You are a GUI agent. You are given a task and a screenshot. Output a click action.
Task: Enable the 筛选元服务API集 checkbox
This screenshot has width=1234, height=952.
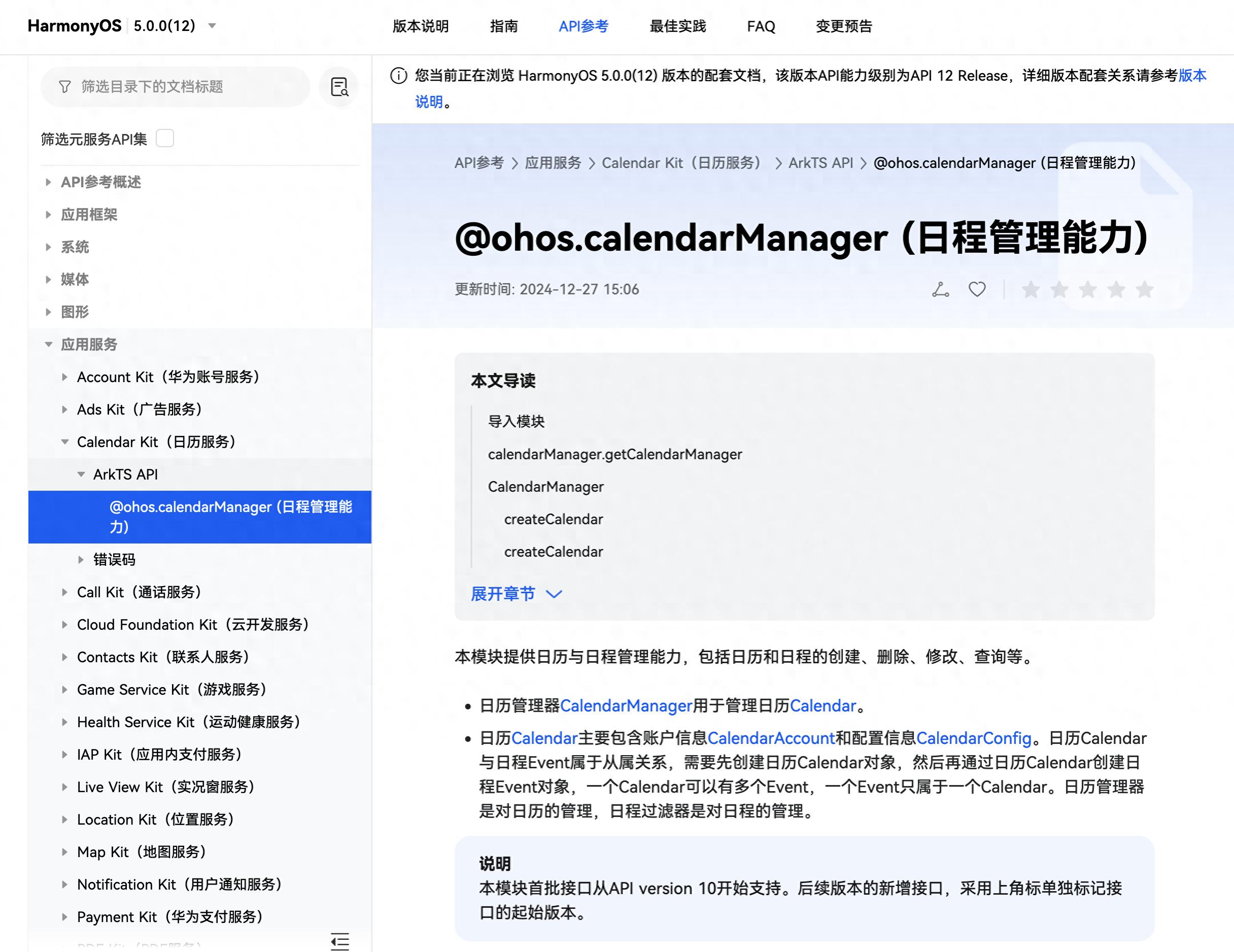(x=164, y=139)
